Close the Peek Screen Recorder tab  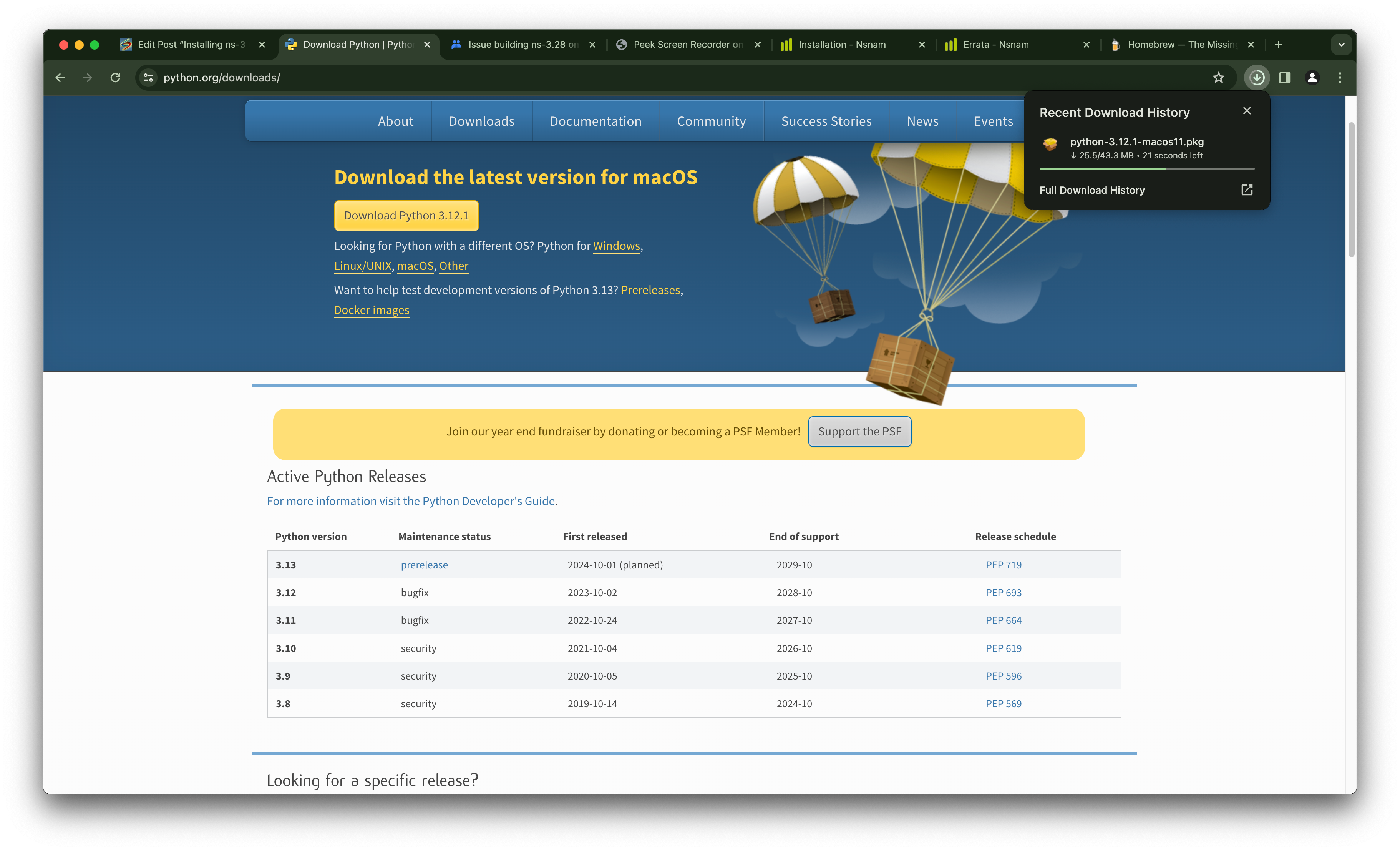pyautogui.click(x=757, y=44)
